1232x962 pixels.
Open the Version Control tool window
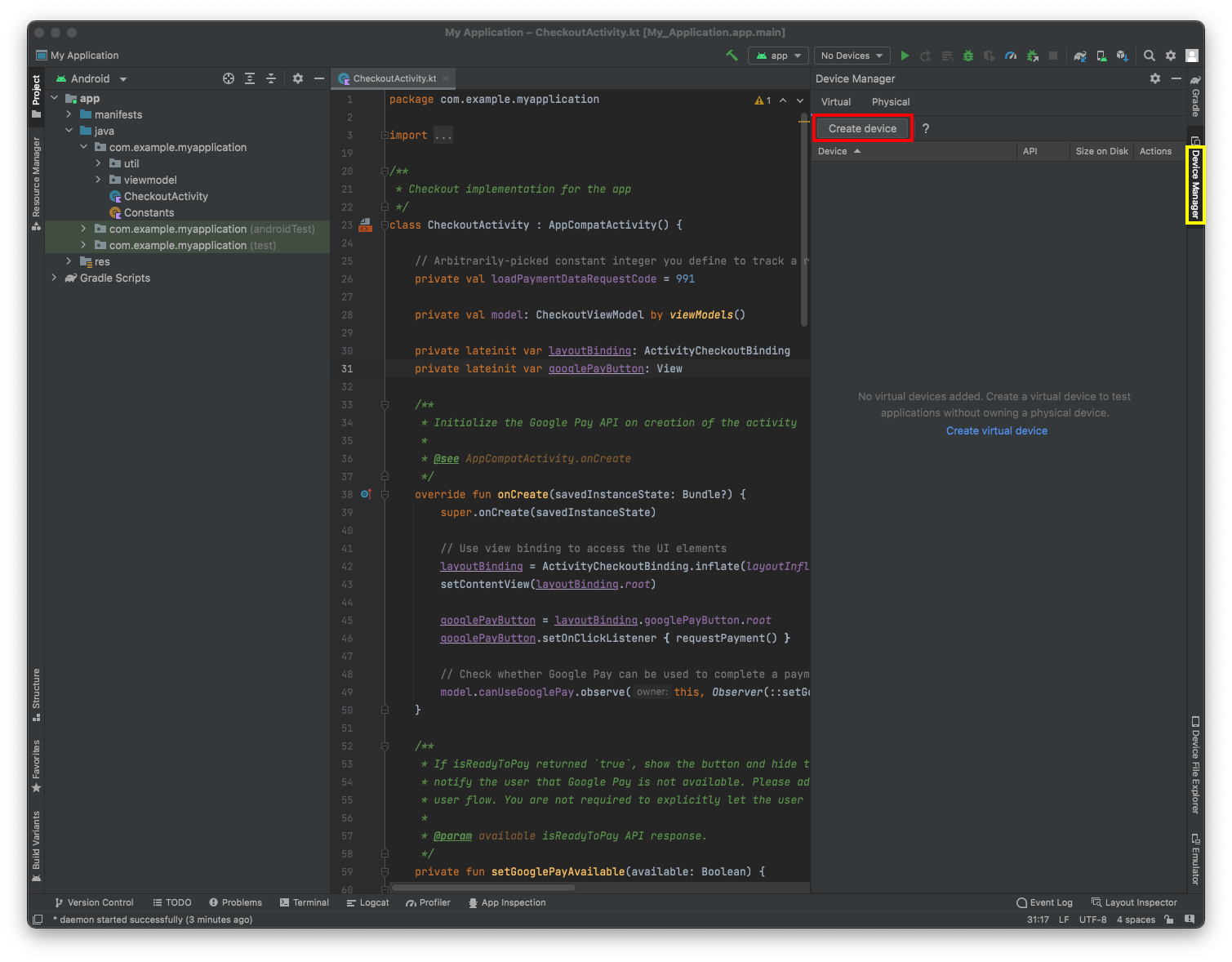(x=94, y=902)
